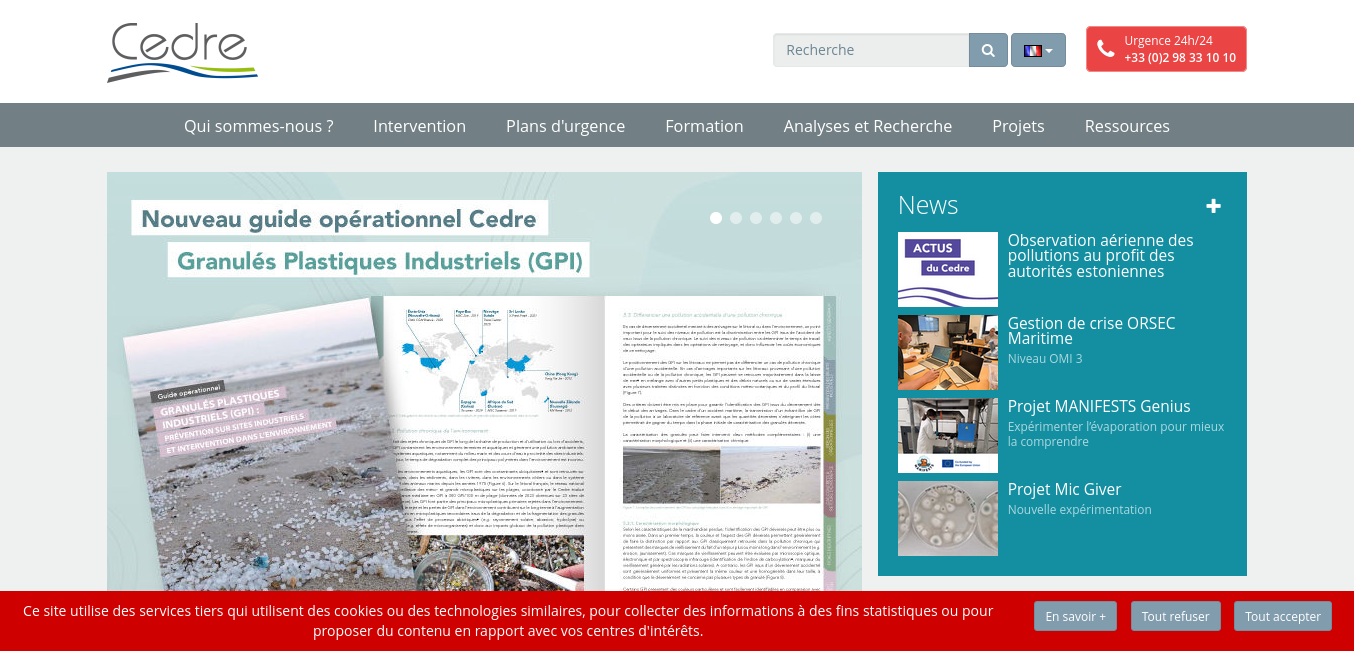Open the News section heading
Screen dimensions: 1366x651
pyautogui.click(x=928, y=205)
